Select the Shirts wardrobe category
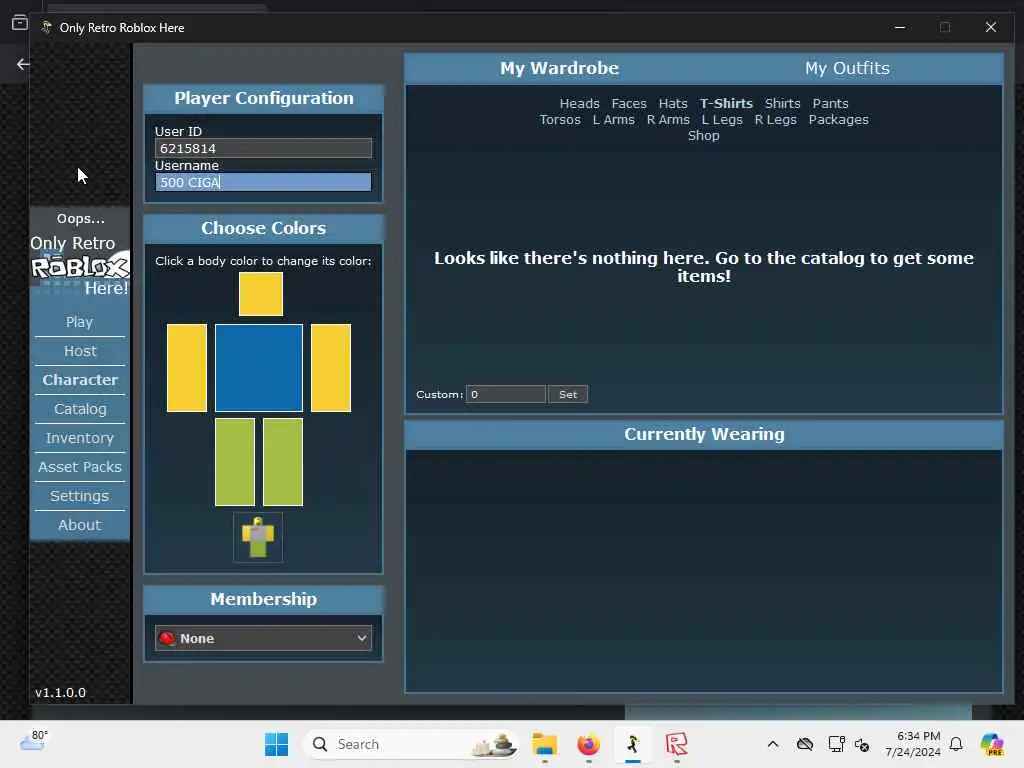The image size is (1024, 768). pos(782,103)
